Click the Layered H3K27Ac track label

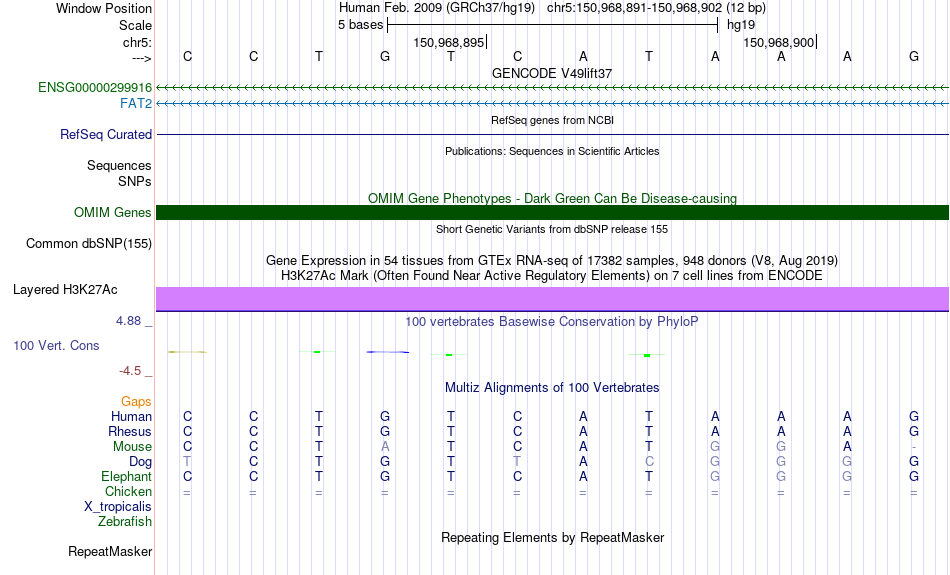point(65,289)
